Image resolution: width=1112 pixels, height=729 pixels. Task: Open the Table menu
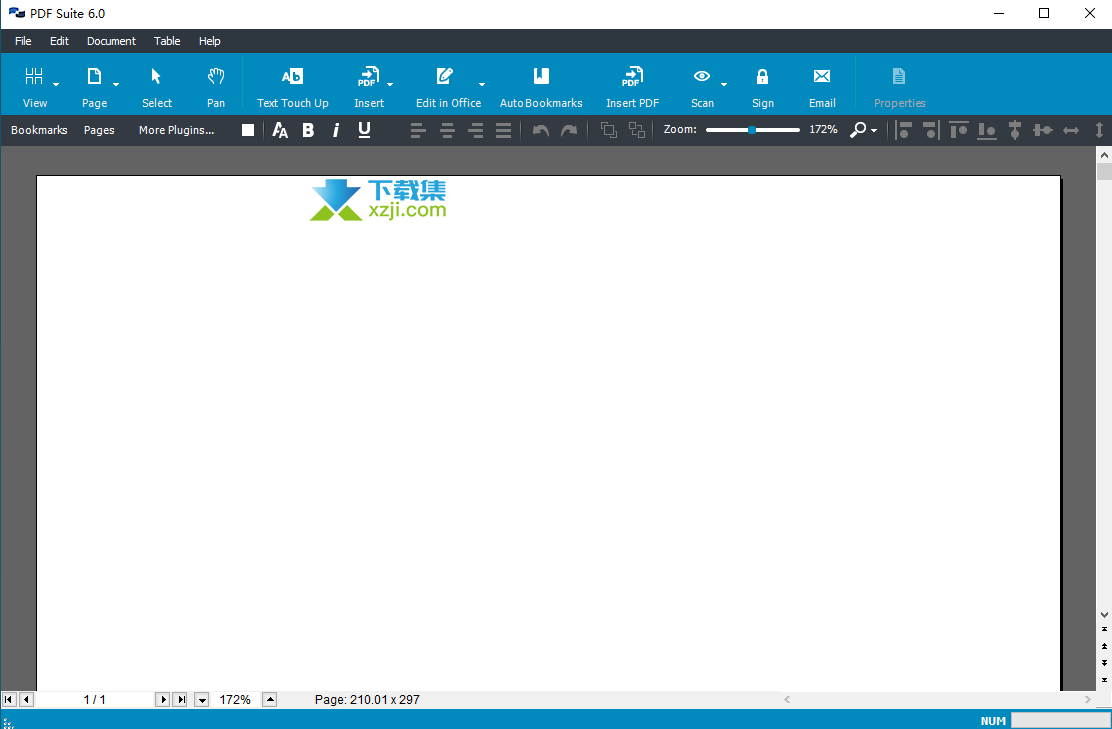pyautogui.click(x=167, y=41)
